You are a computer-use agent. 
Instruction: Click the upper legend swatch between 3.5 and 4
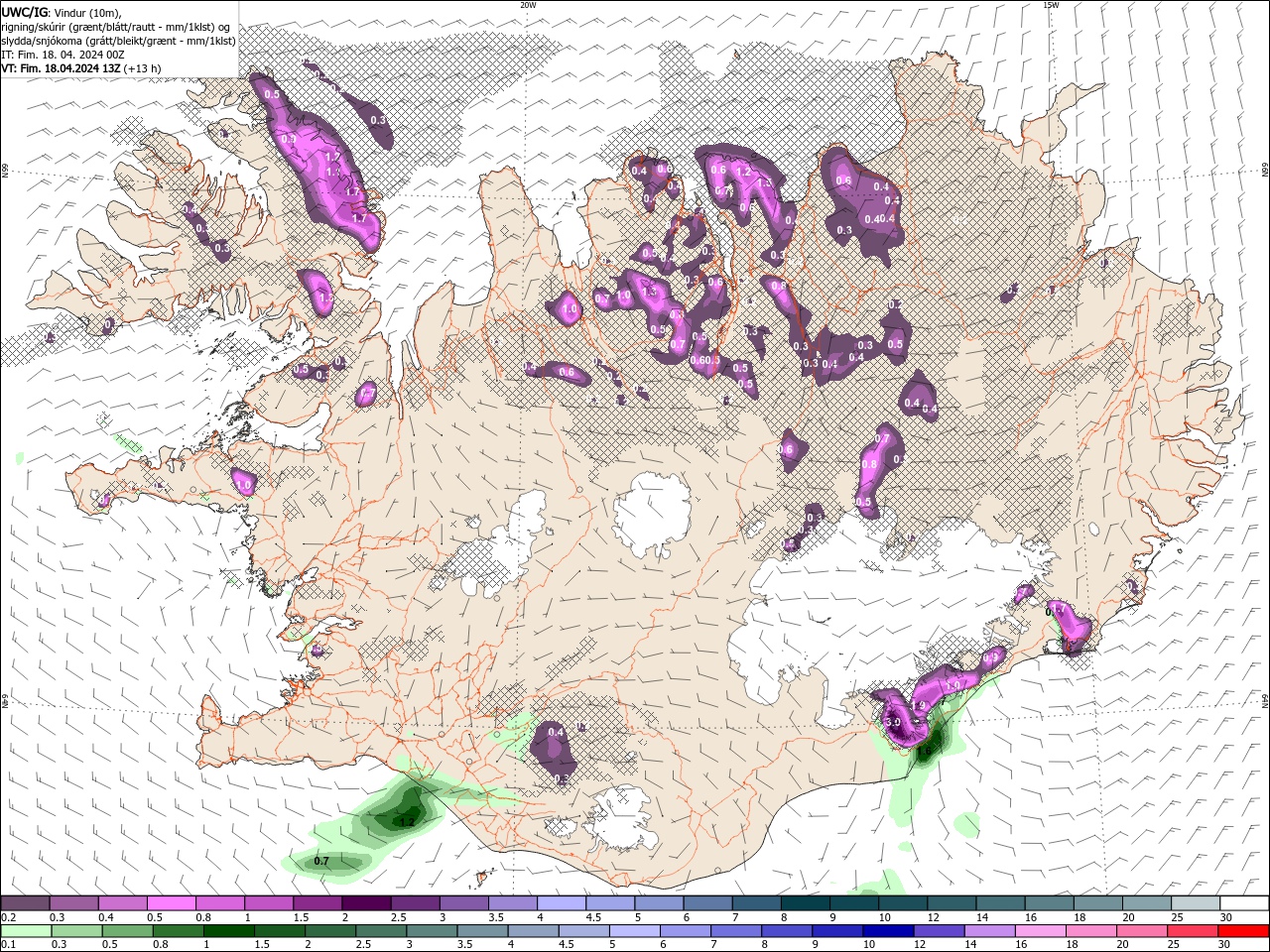(x=512, y=902)
